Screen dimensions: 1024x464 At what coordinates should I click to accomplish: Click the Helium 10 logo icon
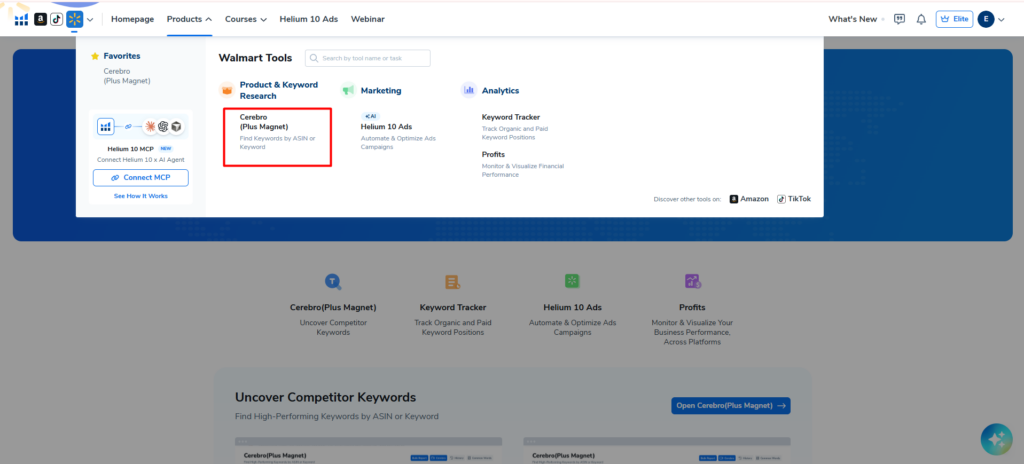[x=22, y=20]
